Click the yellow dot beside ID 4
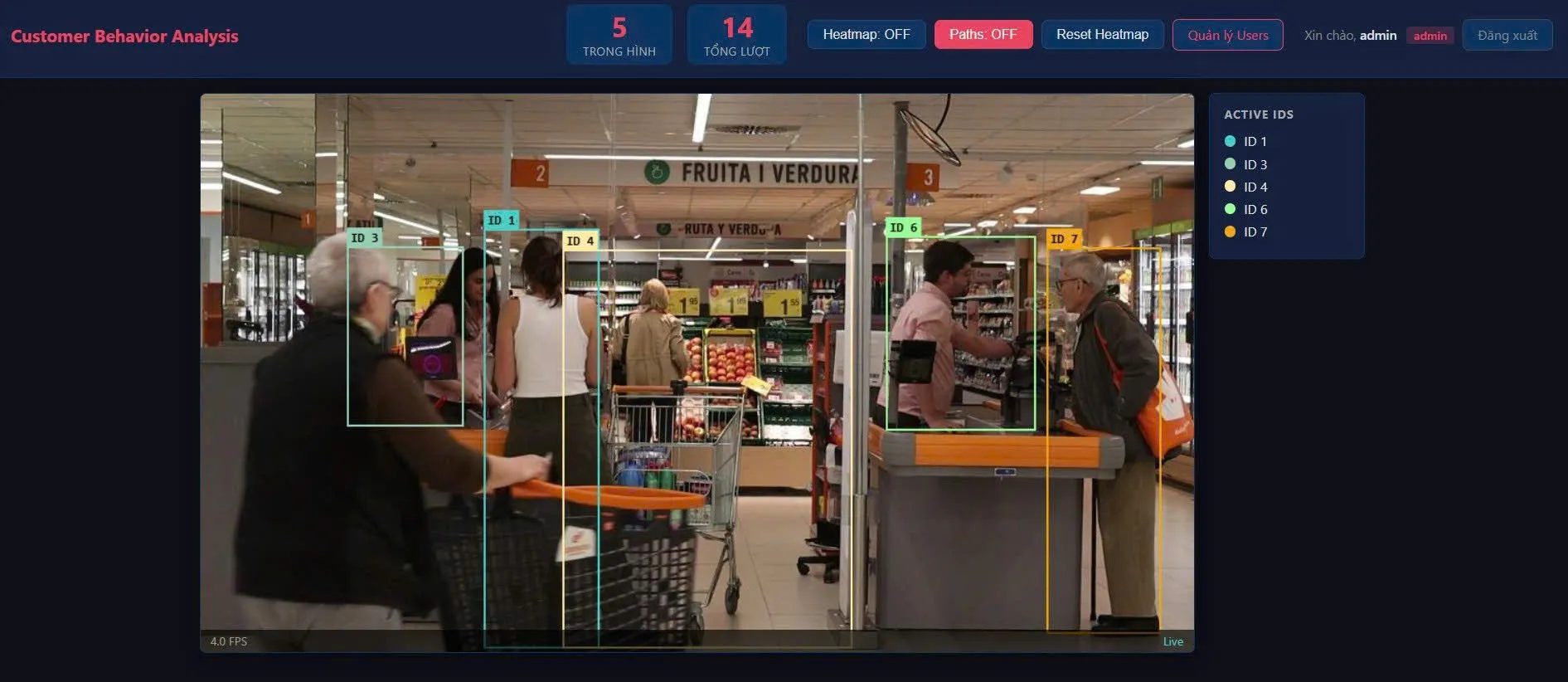This screenshot has height=682, width=1568. pyautogui.click(x=1231, y=186)
